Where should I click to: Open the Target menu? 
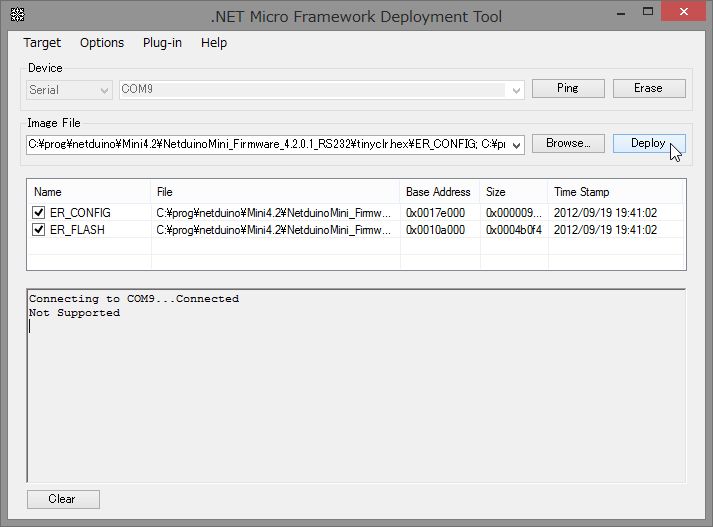42,43
